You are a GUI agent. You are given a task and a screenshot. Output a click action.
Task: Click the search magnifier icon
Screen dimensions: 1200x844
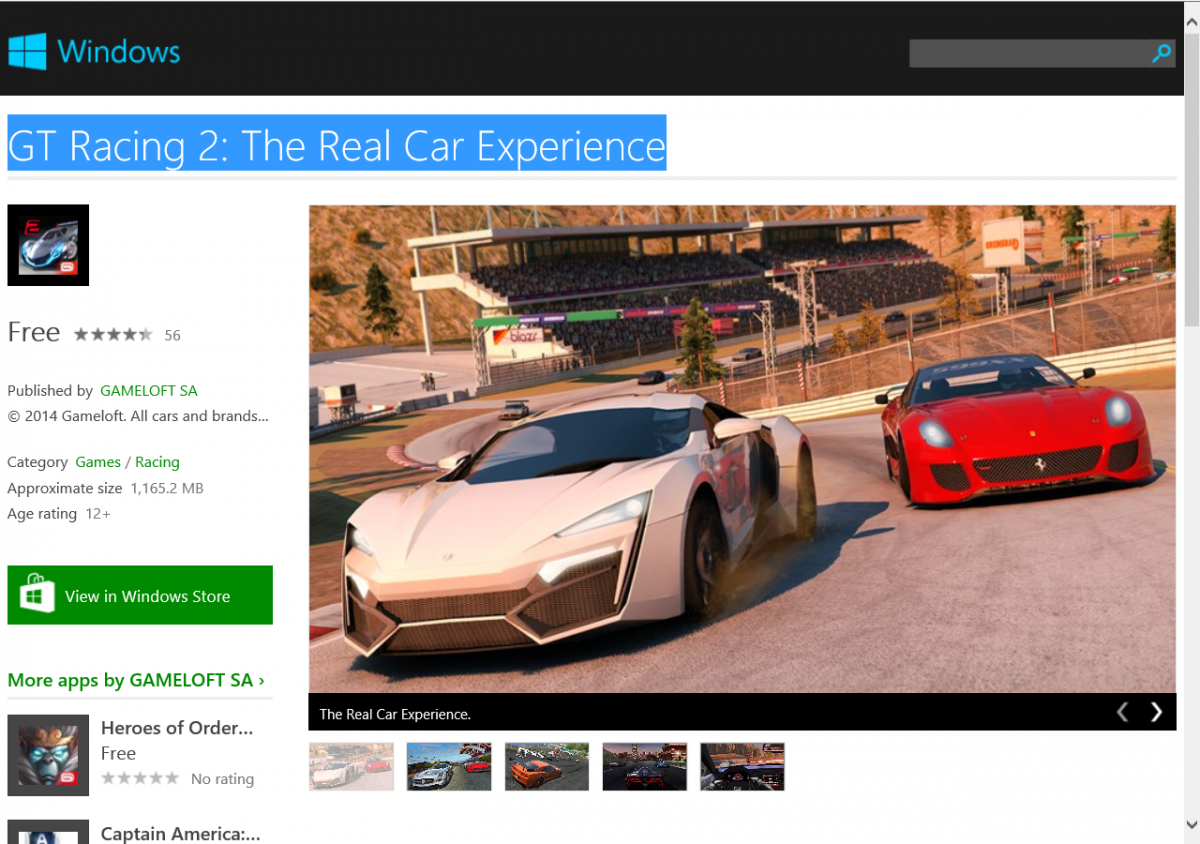click(1161, 53)
